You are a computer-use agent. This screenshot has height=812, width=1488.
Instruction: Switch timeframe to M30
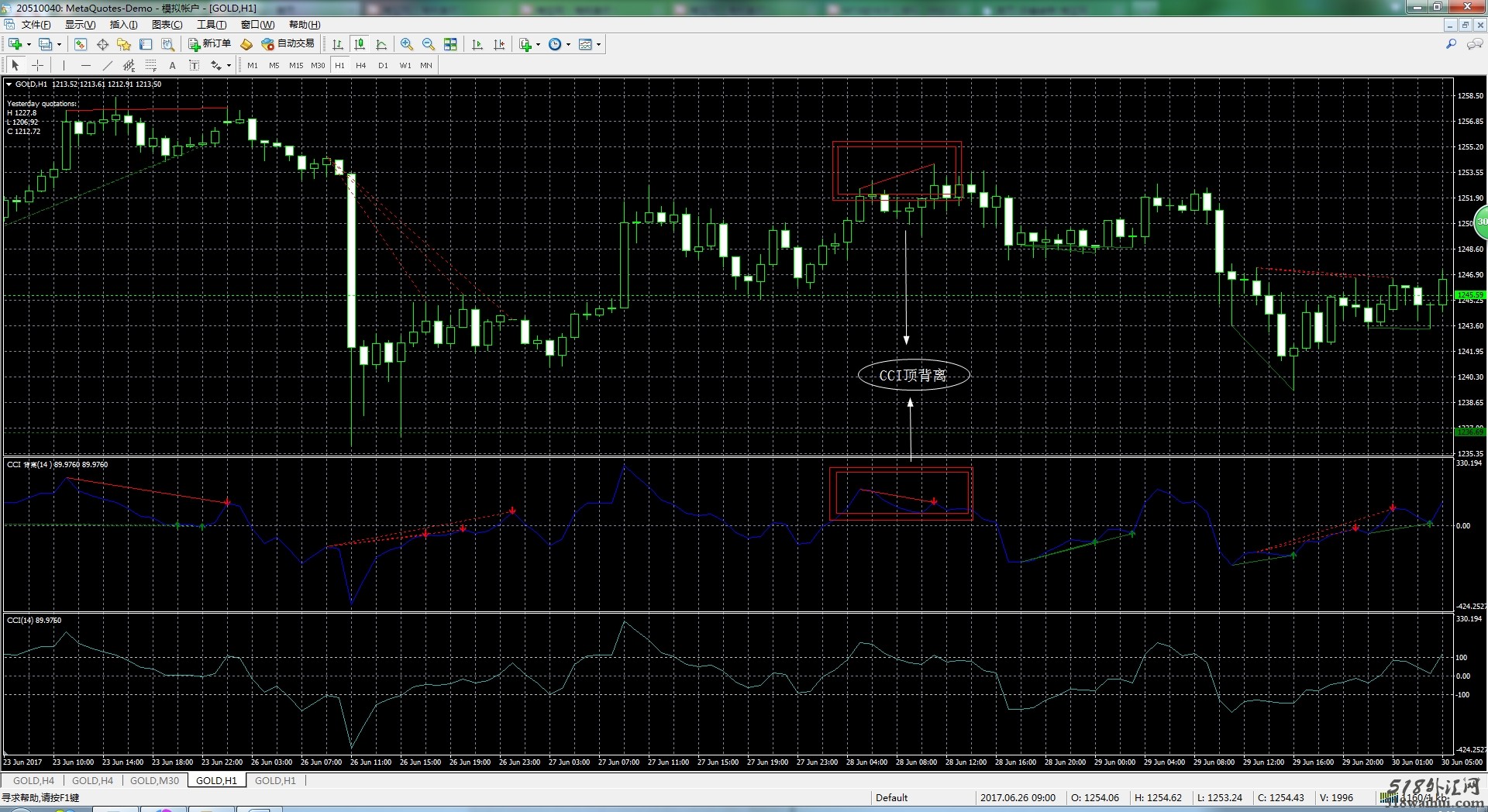(318, 66)
